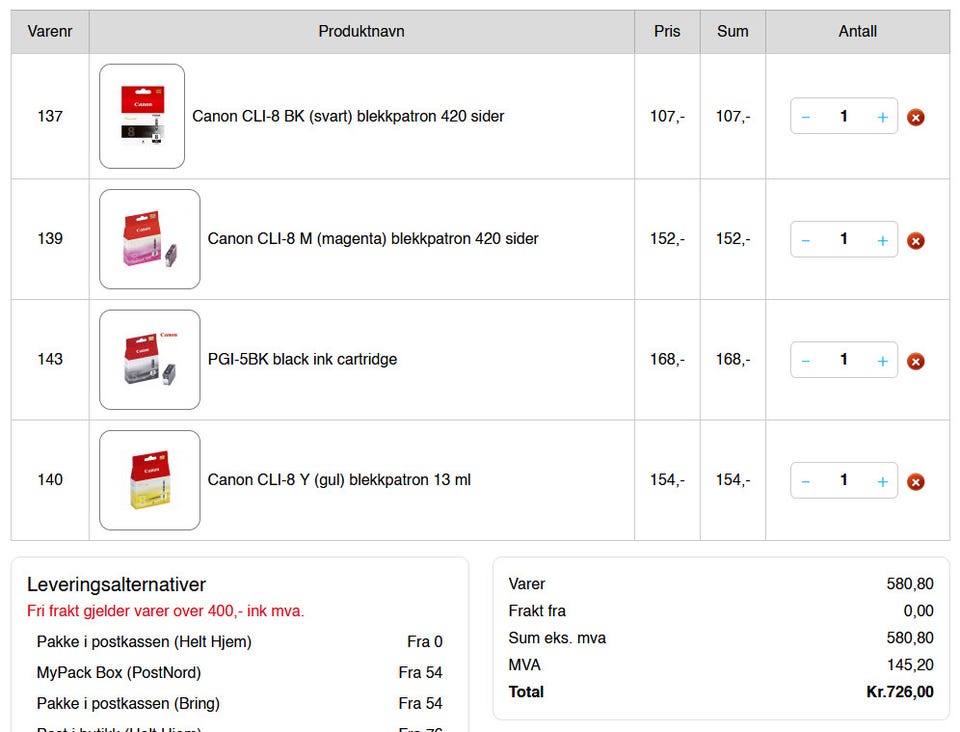
Task: Remove Canon CLI-8 Y yellow cartridge from cart
Action: [915, 482]
